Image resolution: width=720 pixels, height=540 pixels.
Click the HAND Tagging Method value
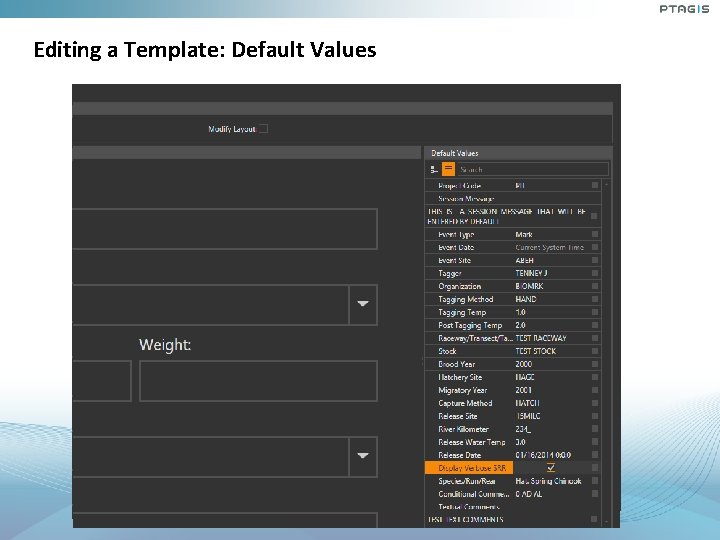click(x=526, y=299)
